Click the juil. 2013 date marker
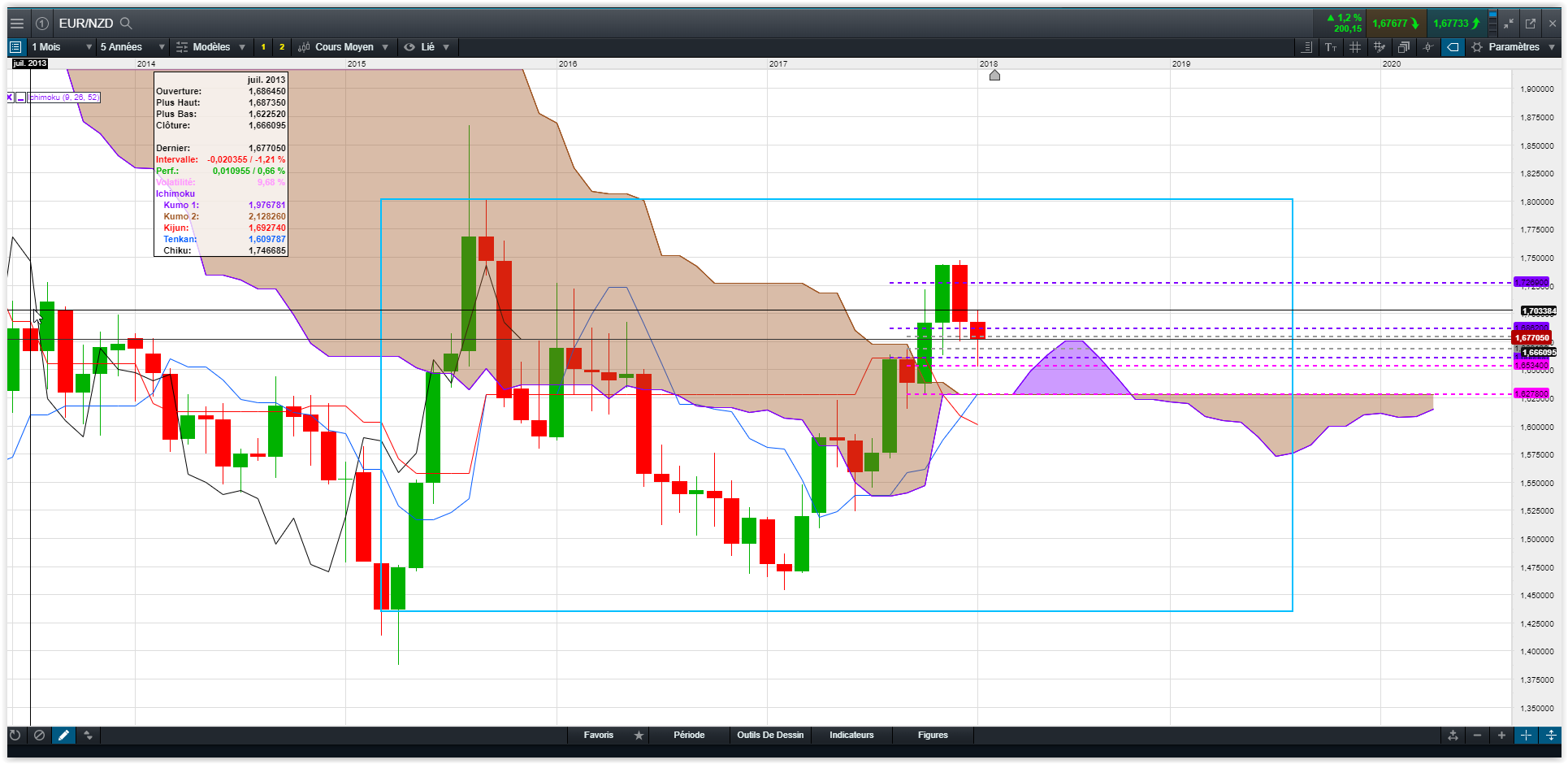This screenshot has width=1568, height=764. pyautogui.click(x=30, y=63)
